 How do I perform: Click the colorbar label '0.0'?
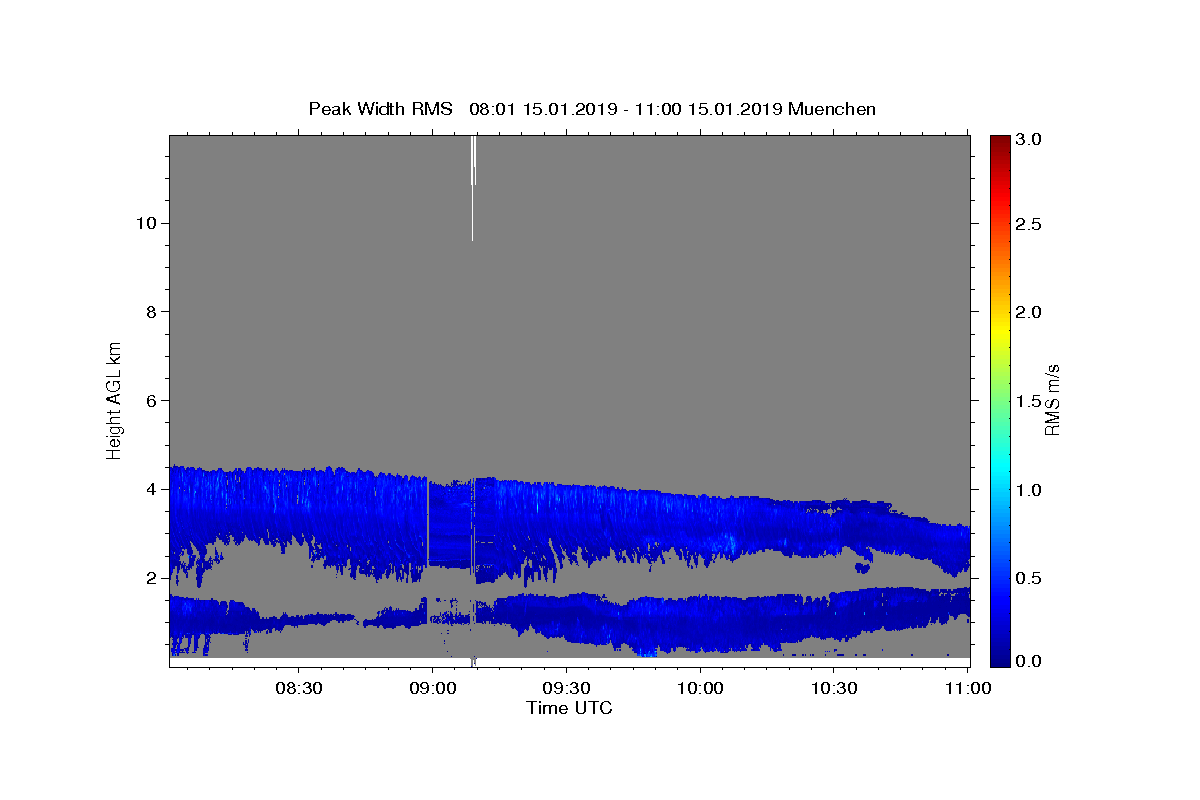pos(1030,660)
